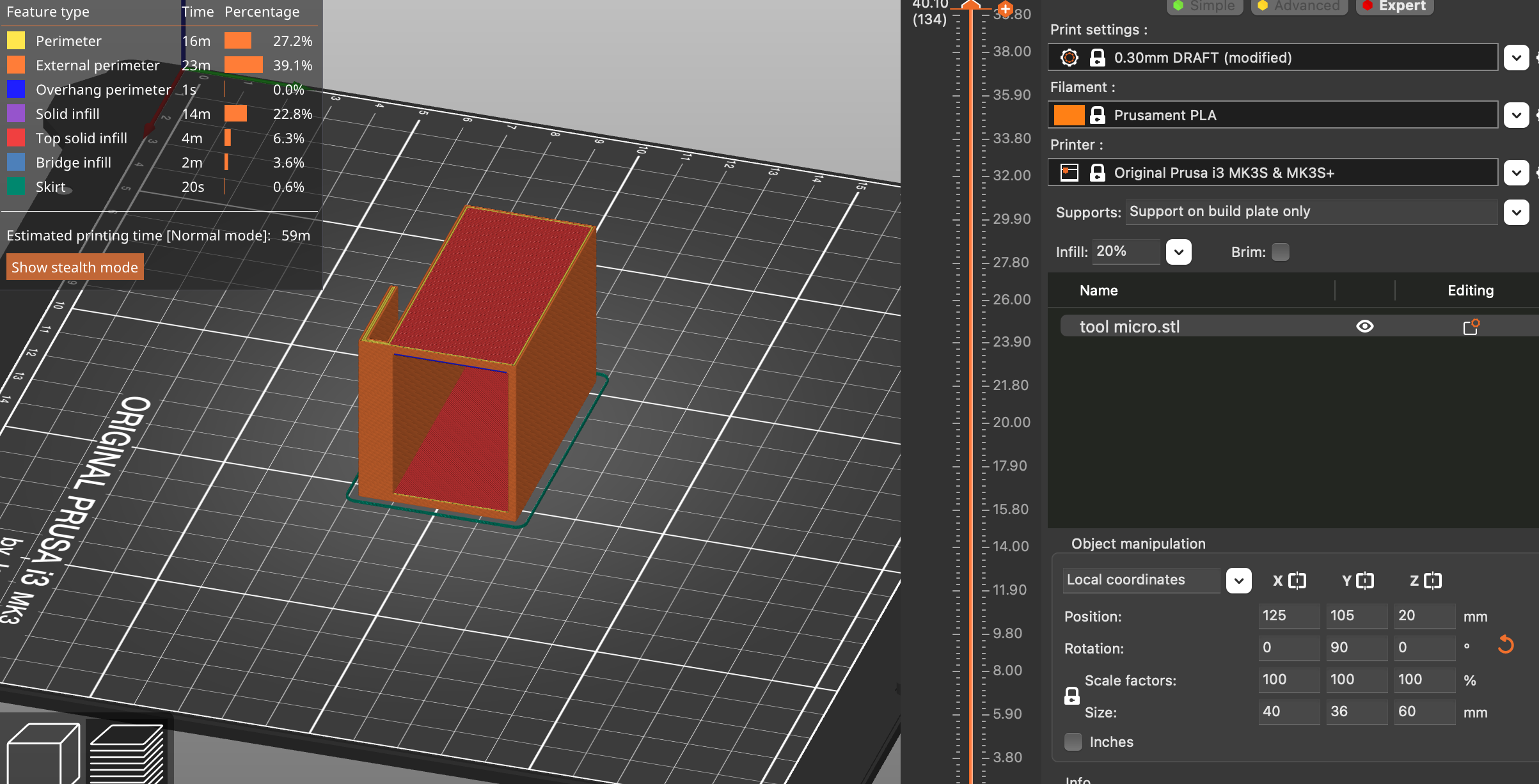Click Z axis mirror icon
The width and height of the screenshot is (1539, 784).
point(1433,581)
